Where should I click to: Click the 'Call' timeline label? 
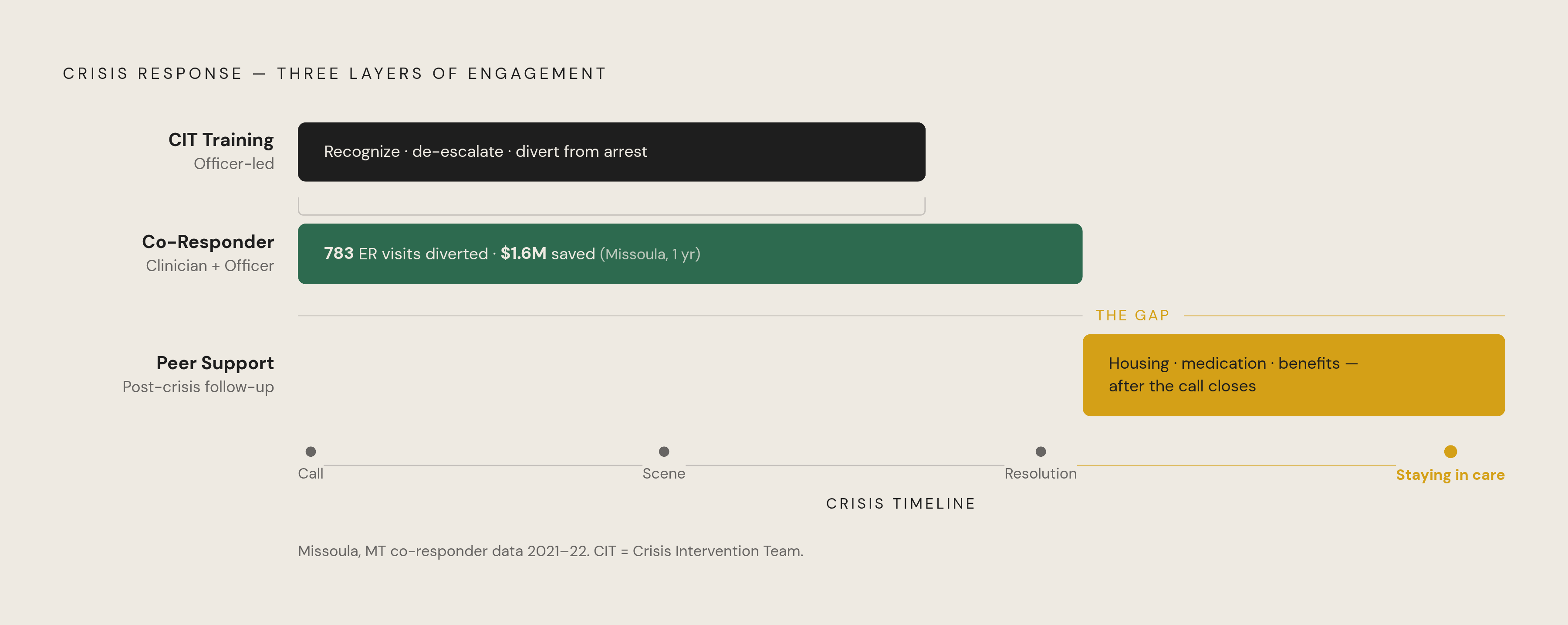click(x=311, y=473)
